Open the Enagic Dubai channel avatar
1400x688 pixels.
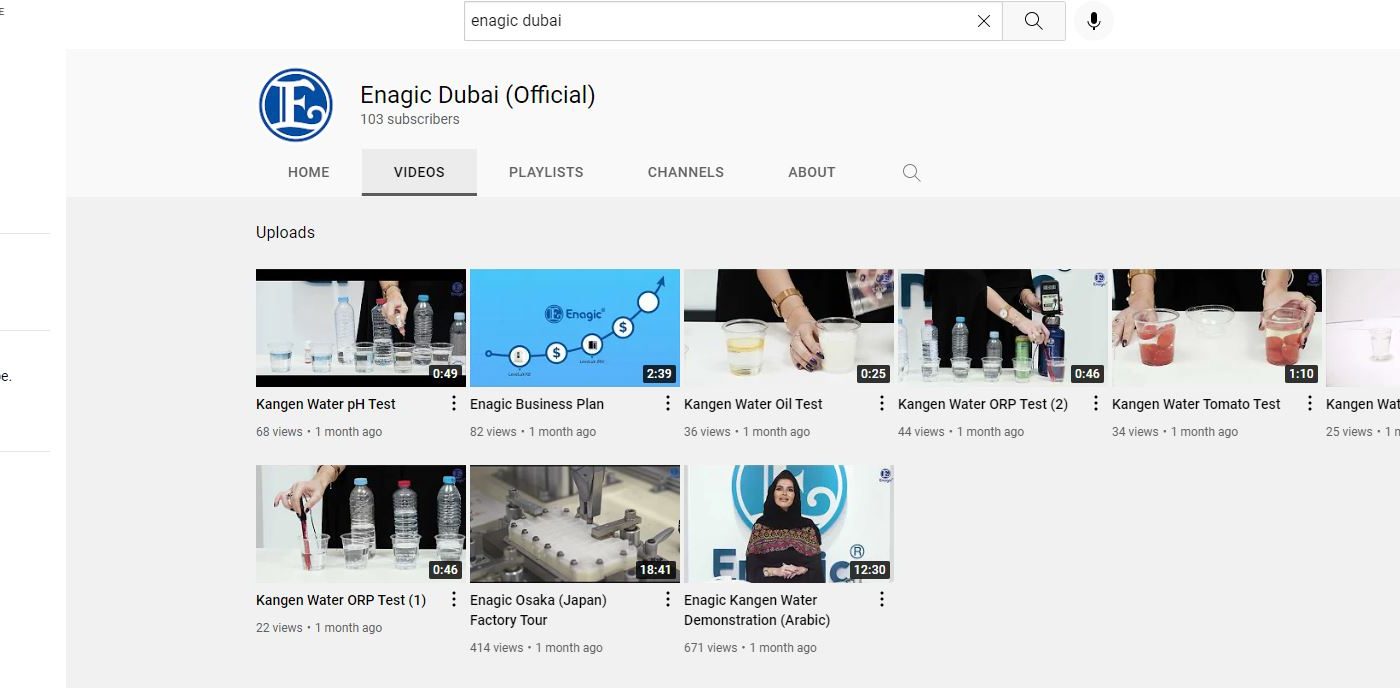click(x=295, y=105)
